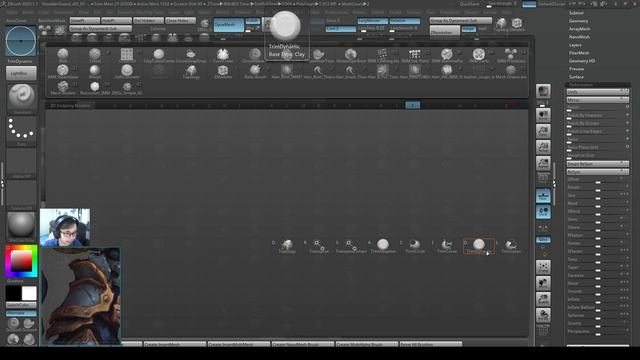This screenshot has width=640, height=360.
Task: Select the SoftConcrete brush
Action: click(127, 71)
